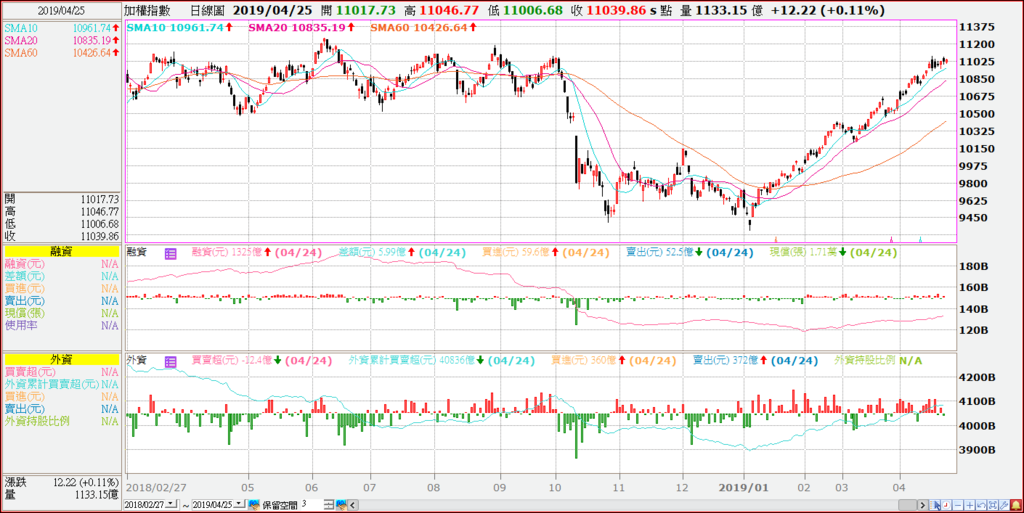1024x513 pixels.
Task: Click SMA60 row in left panel
Action: point(61,53)
